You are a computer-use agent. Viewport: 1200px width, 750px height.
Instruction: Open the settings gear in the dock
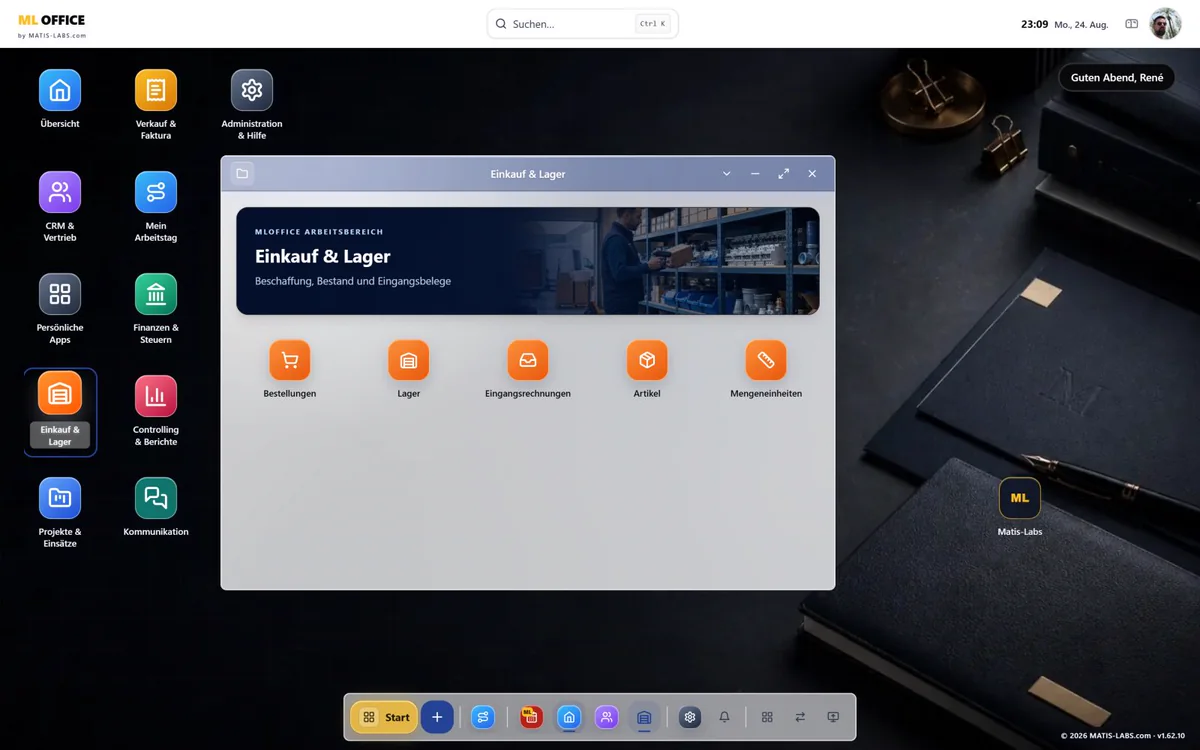coord(690,717)
